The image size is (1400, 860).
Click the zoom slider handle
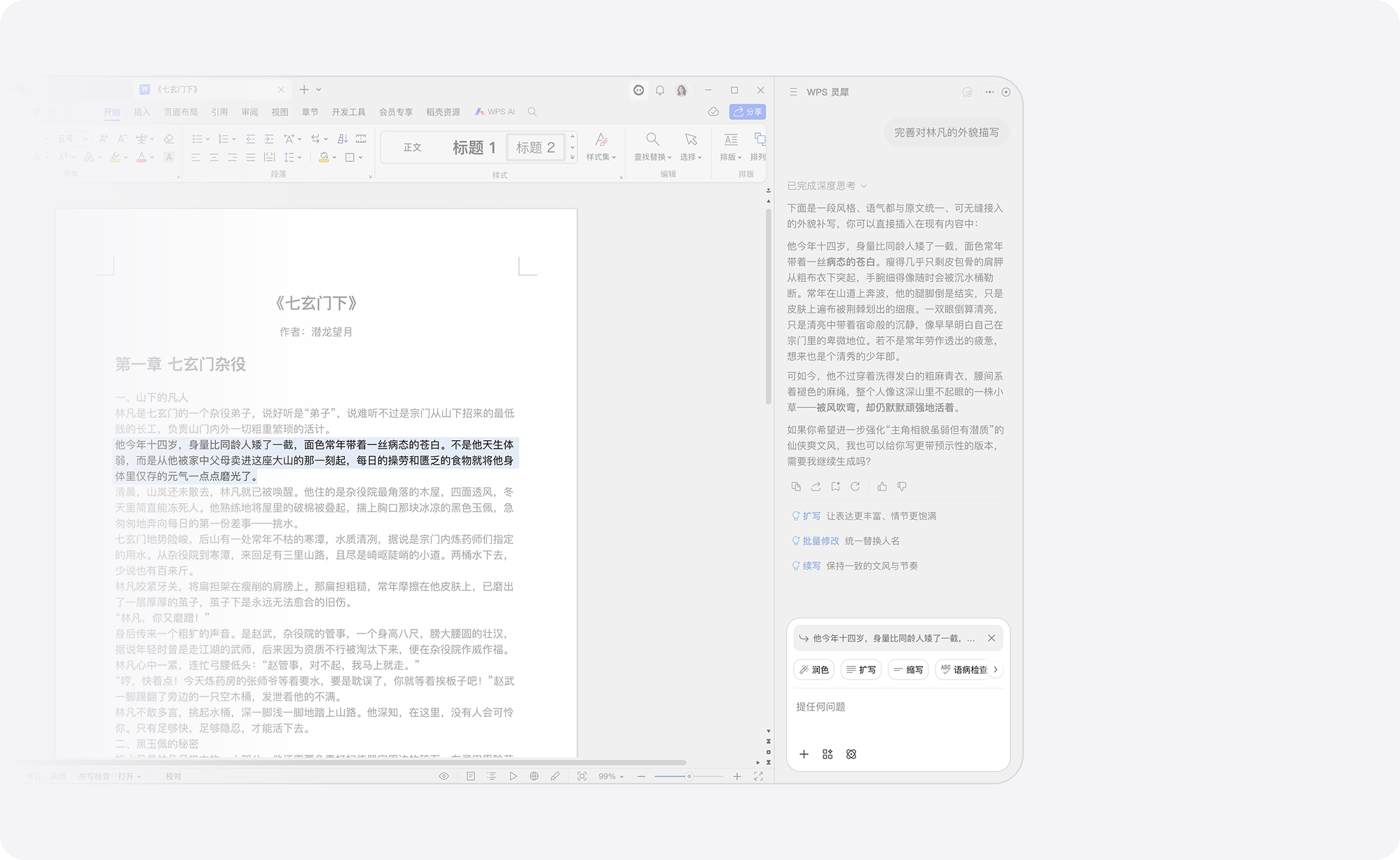click(689, 776)
